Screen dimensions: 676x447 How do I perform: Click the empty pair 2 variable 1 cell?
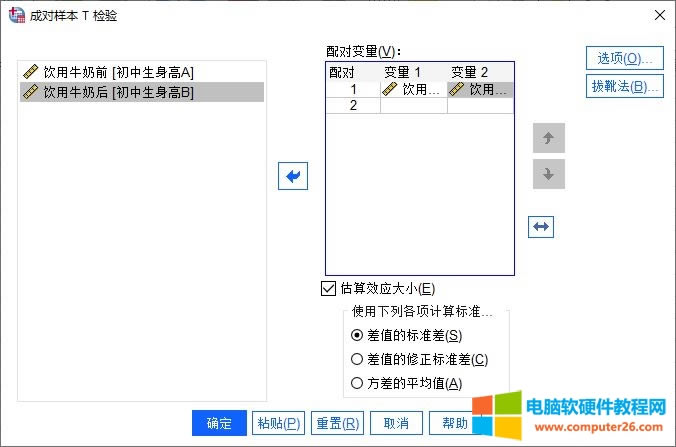coord(413,105)
